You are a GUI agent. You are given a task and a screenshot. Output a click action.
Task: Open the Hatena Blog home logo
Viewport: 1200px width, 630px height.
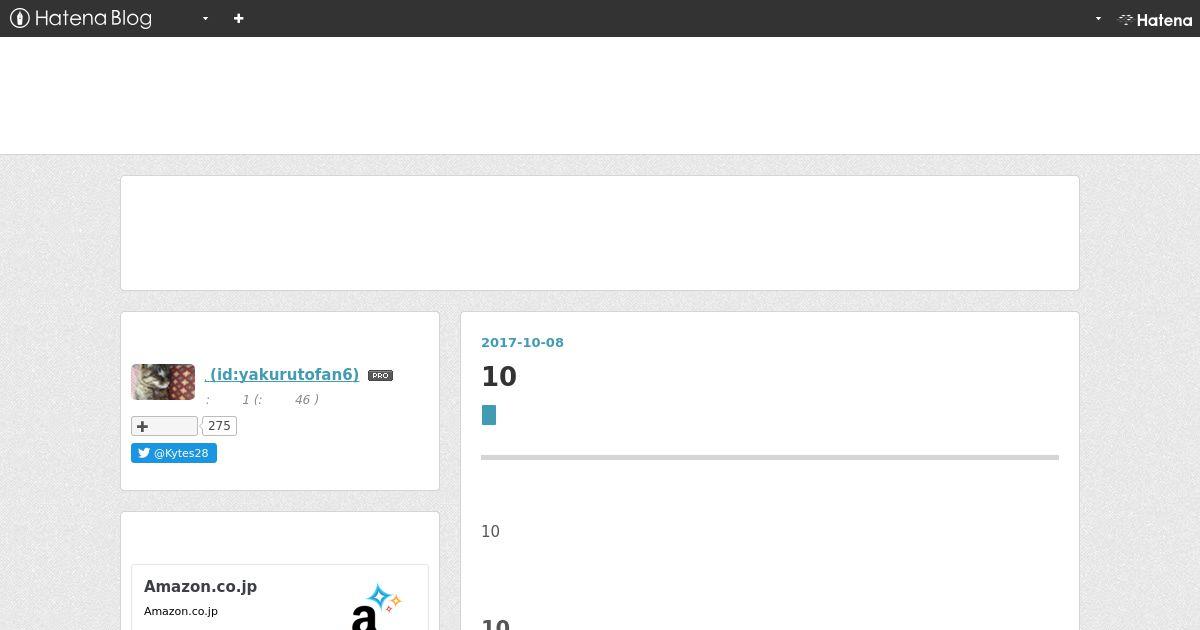click(x=81, y=18)
